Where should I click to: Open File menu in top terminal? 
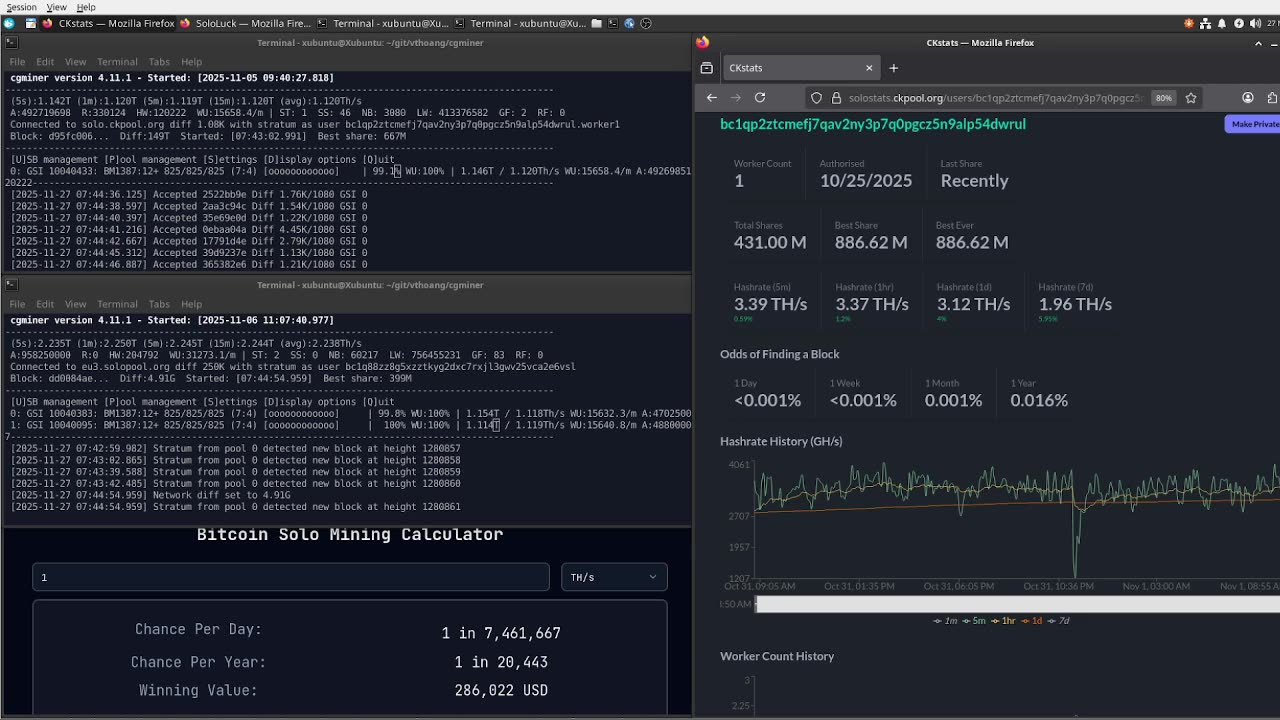click(17, 62)
